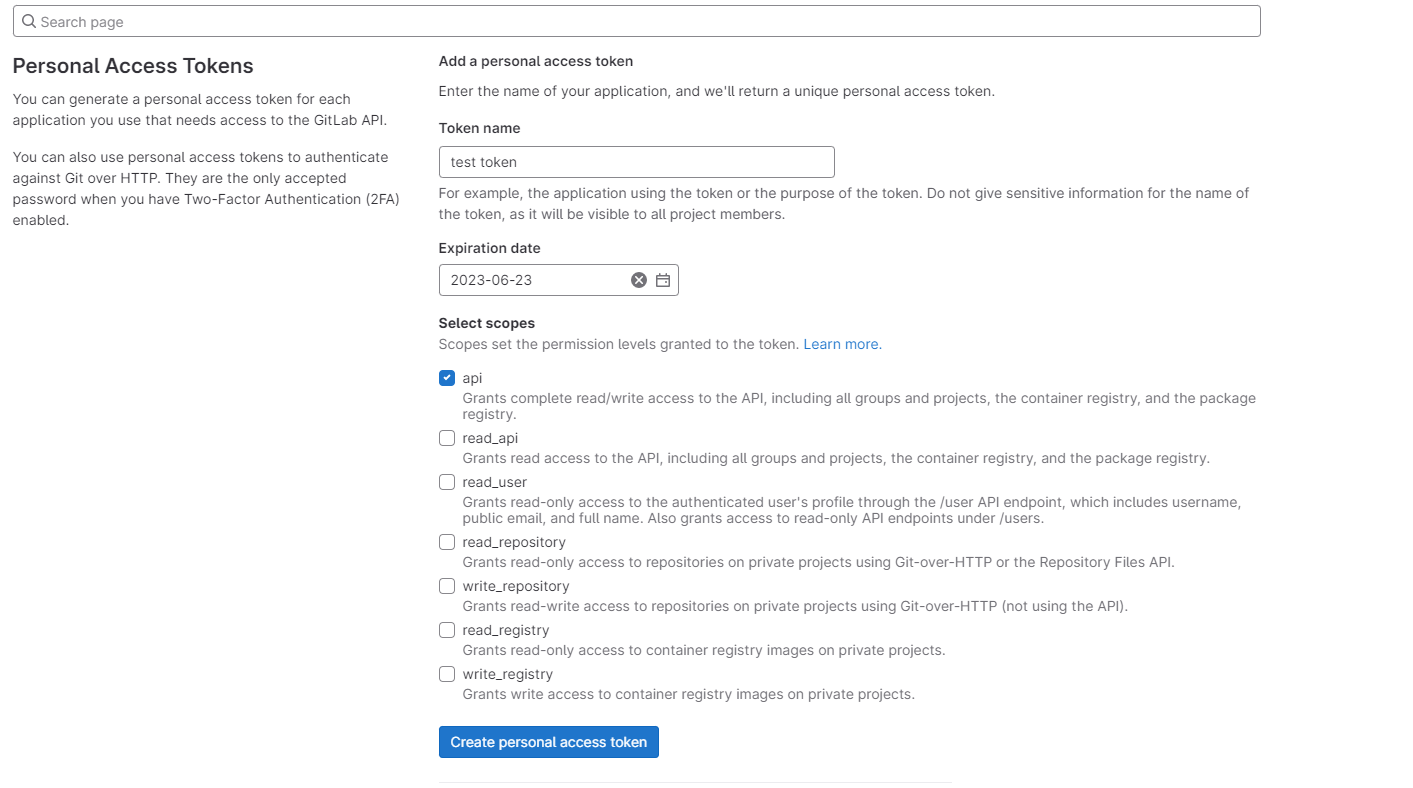
Task: Uncheck the api scope
Action: [x=447, y=378]
